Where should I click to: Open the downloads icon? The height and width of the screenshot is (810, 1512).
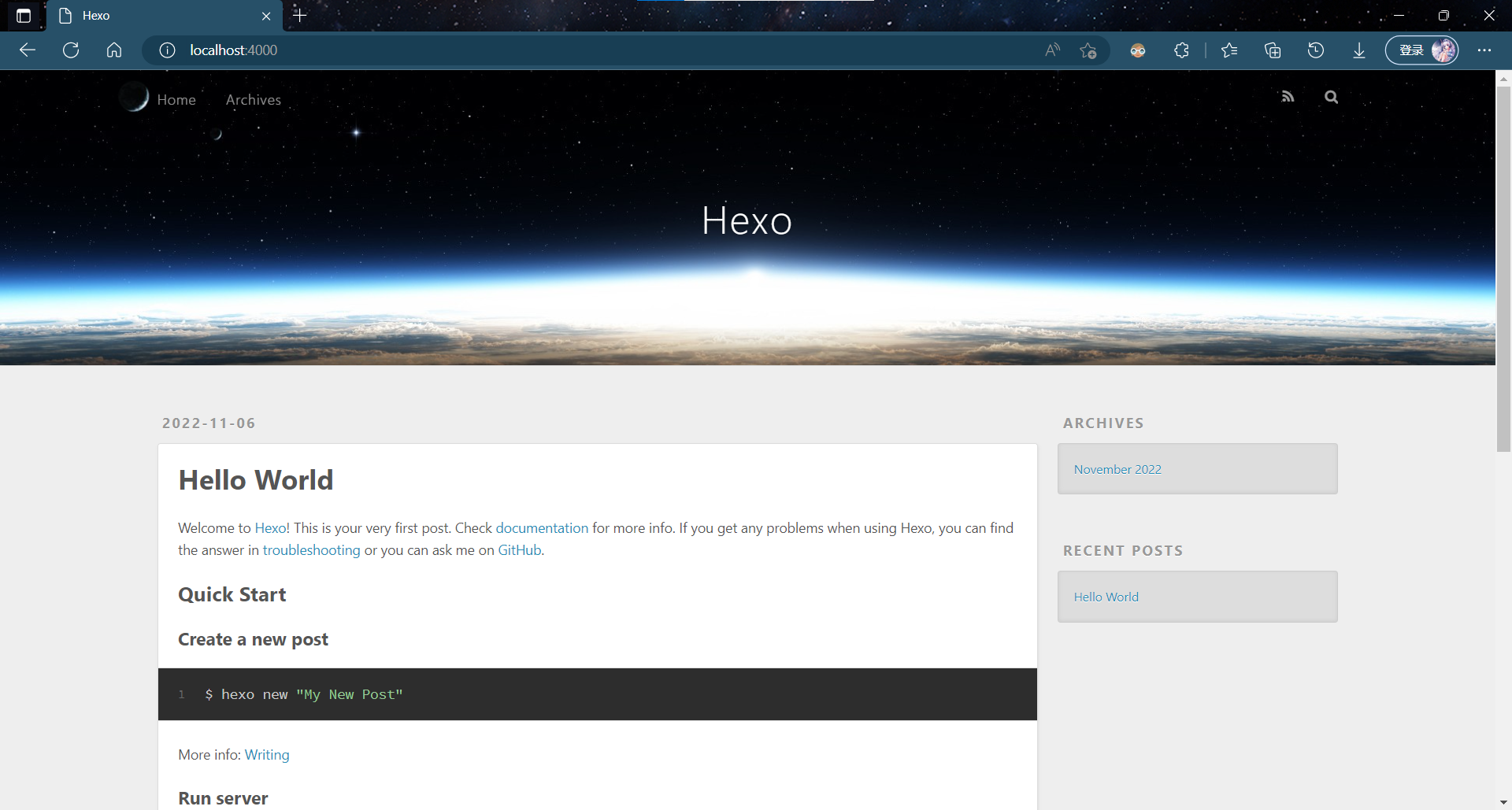click(x=1358, y=50)
